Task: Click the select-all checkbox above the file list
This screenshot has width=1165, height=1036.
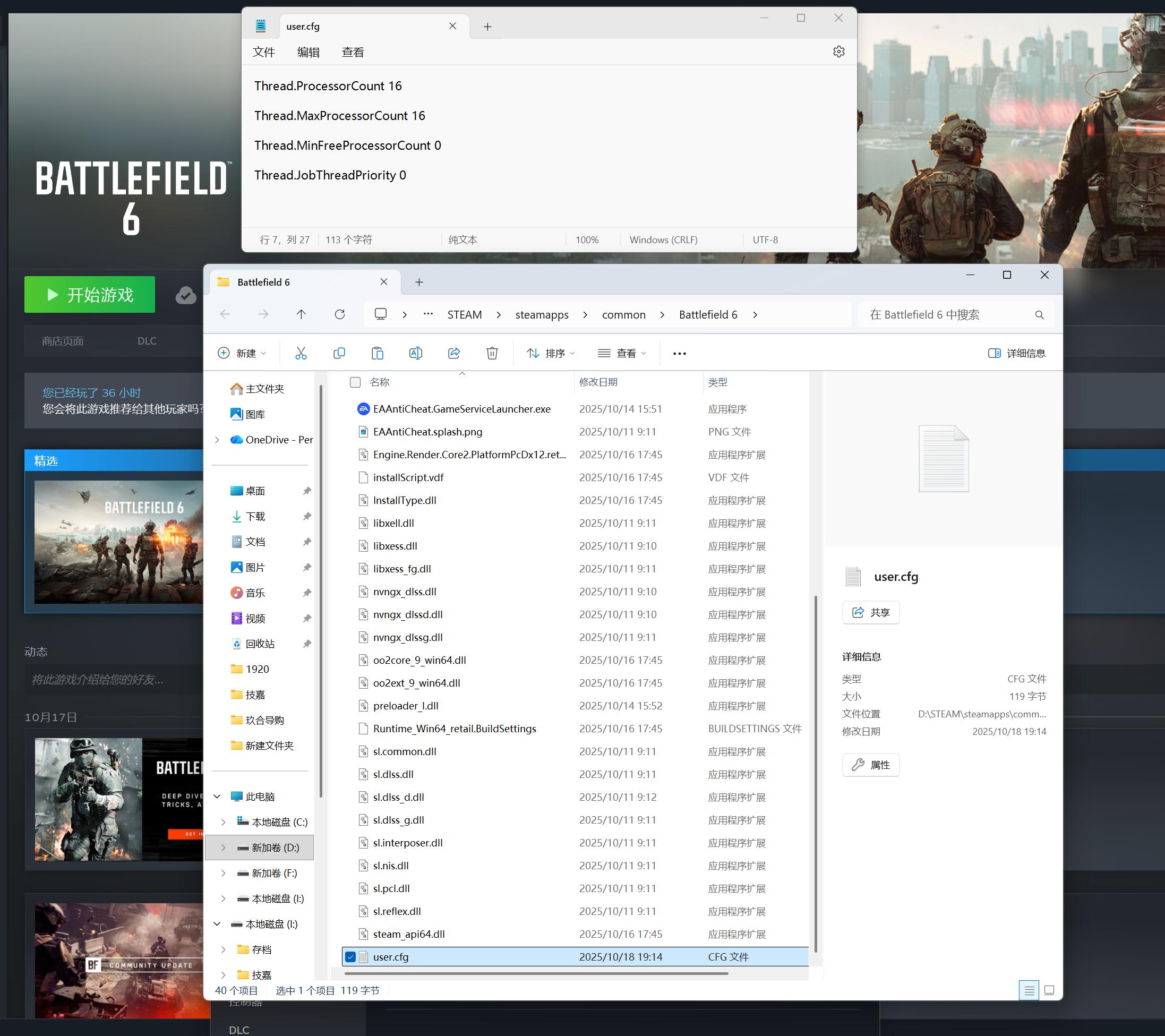Action: tap(355, 382)
